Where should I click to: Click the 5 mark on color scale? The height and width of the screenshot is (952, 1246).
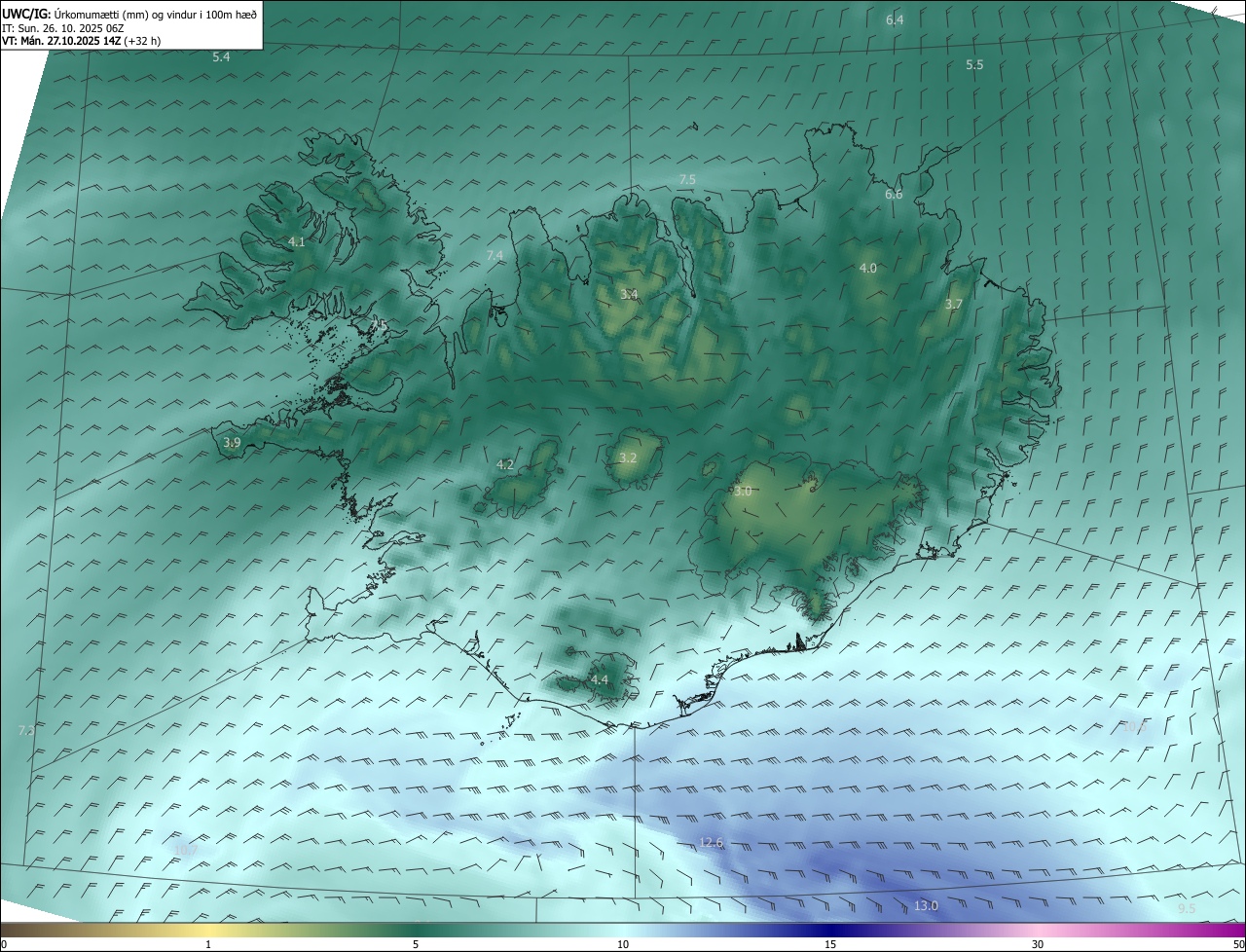pyautogui.click(x=416, y=944)
